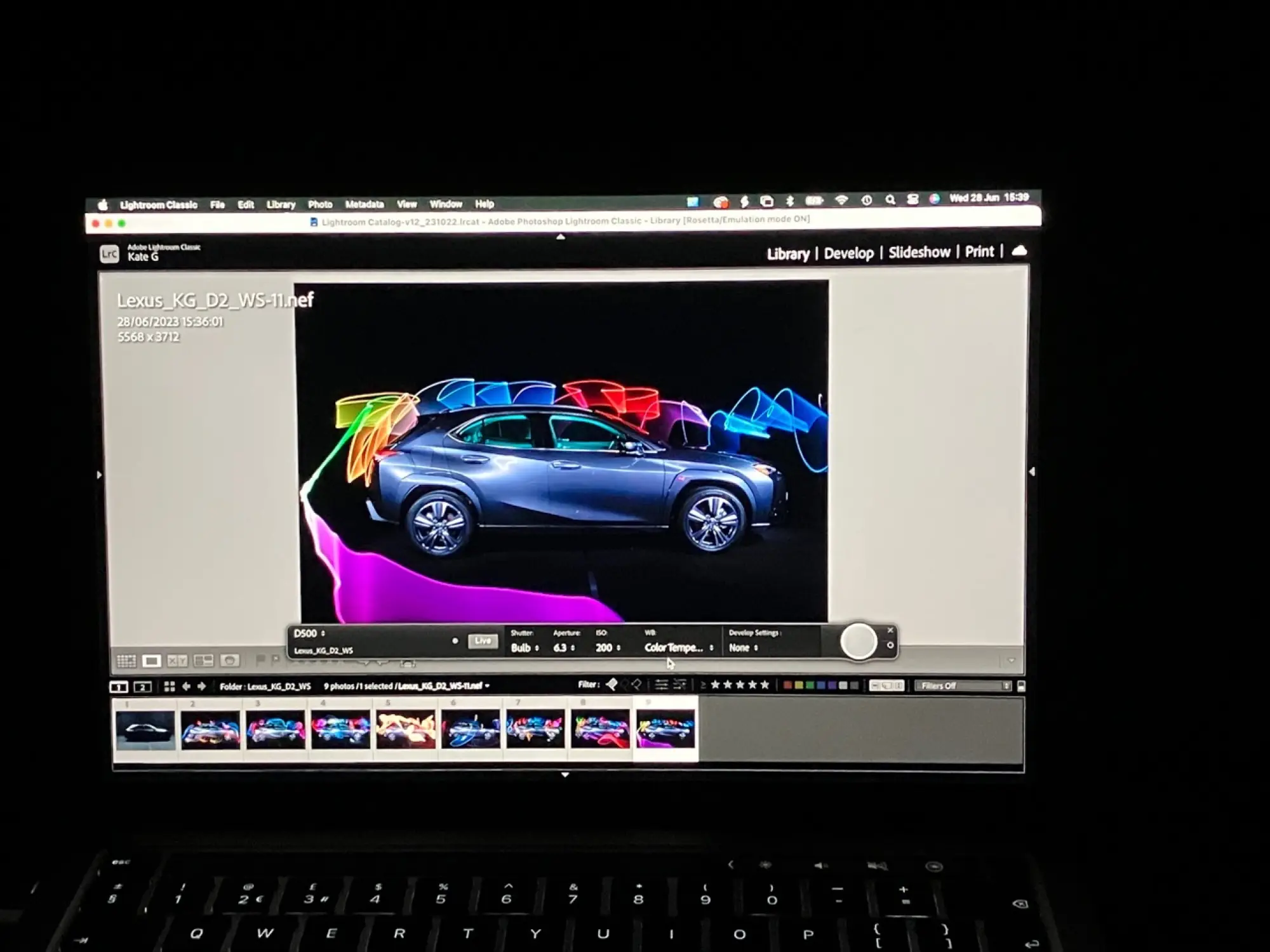Open the ISO 200 dropdown
1270x952 pixels.
point(608,648)
